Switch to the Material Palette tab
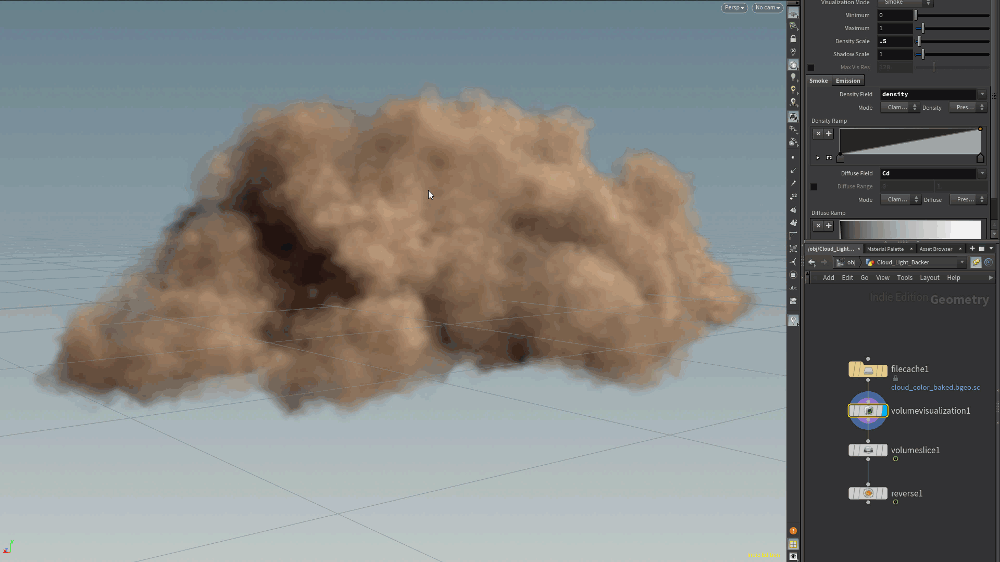 pyautogui.click(x=886, y=249)
